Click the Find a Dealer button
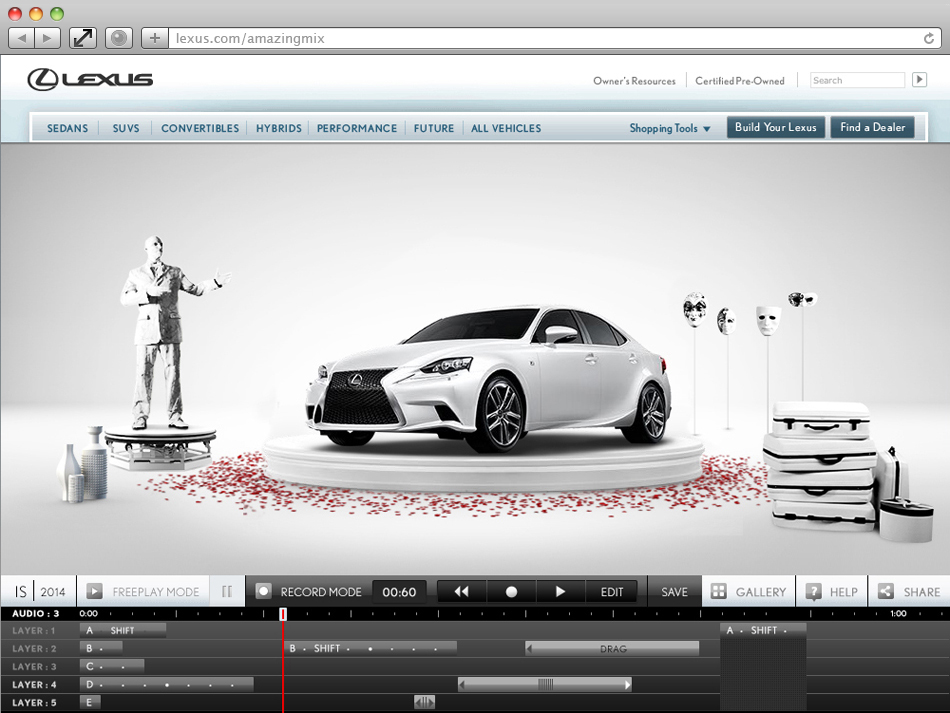The width and height of the screenshot is (950, 713). pyautogui.click(x=872, y=127)
